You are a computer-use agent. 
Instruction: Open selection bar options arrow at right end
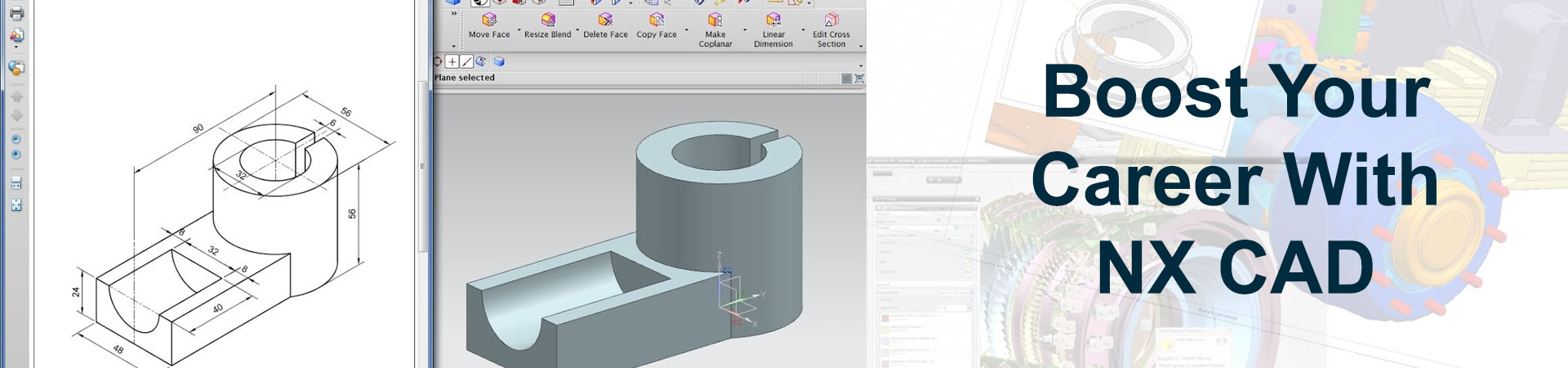click(861, 65)
